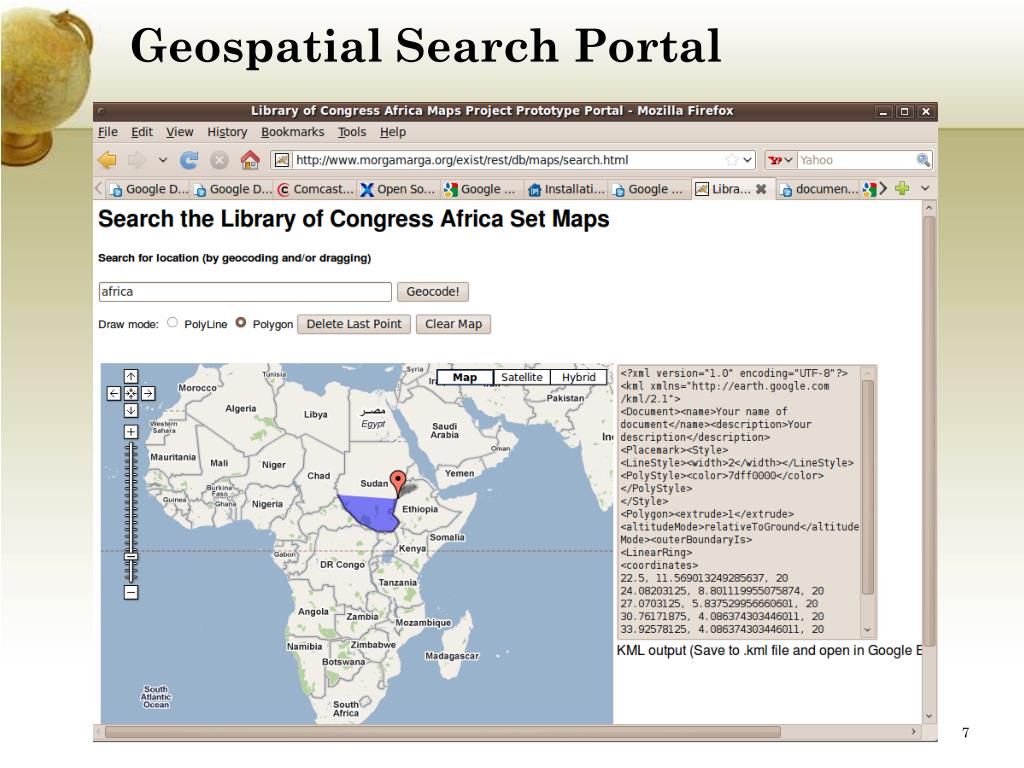Click the Yahoo search input field

pyautogui.click(x=856, y=160)
